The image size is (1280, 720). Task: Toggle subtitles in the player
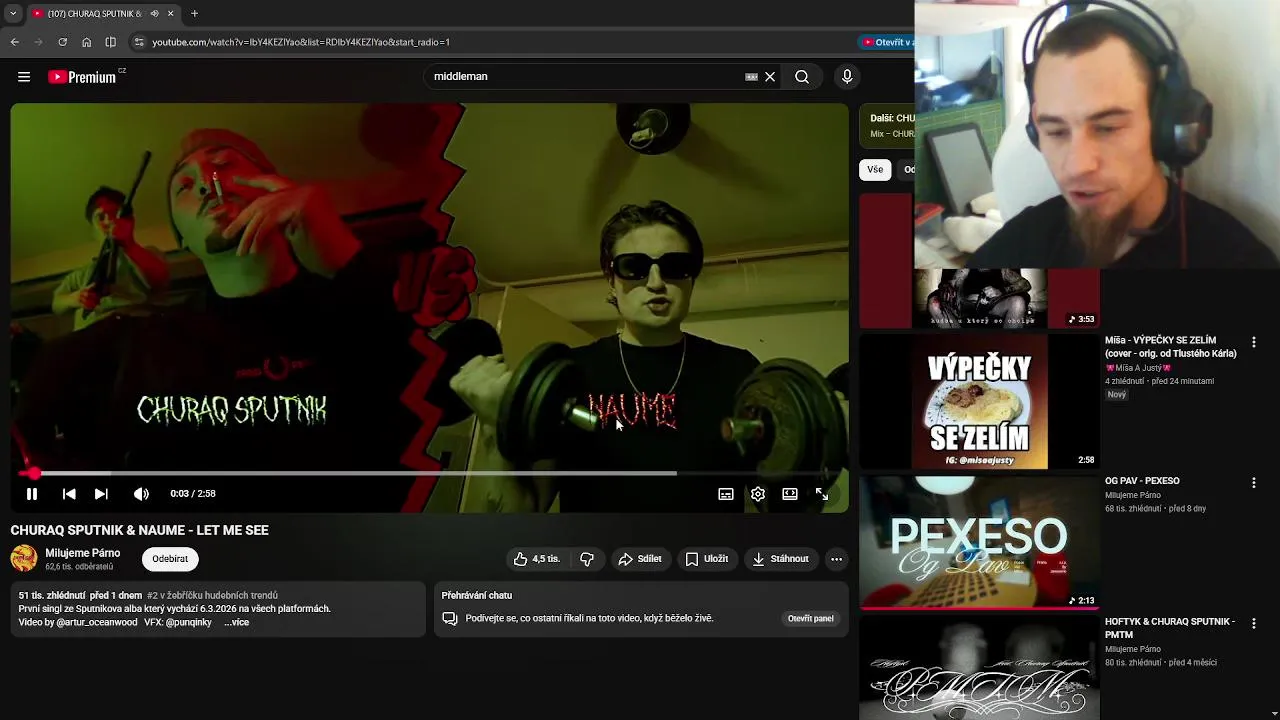coord(726,494)
